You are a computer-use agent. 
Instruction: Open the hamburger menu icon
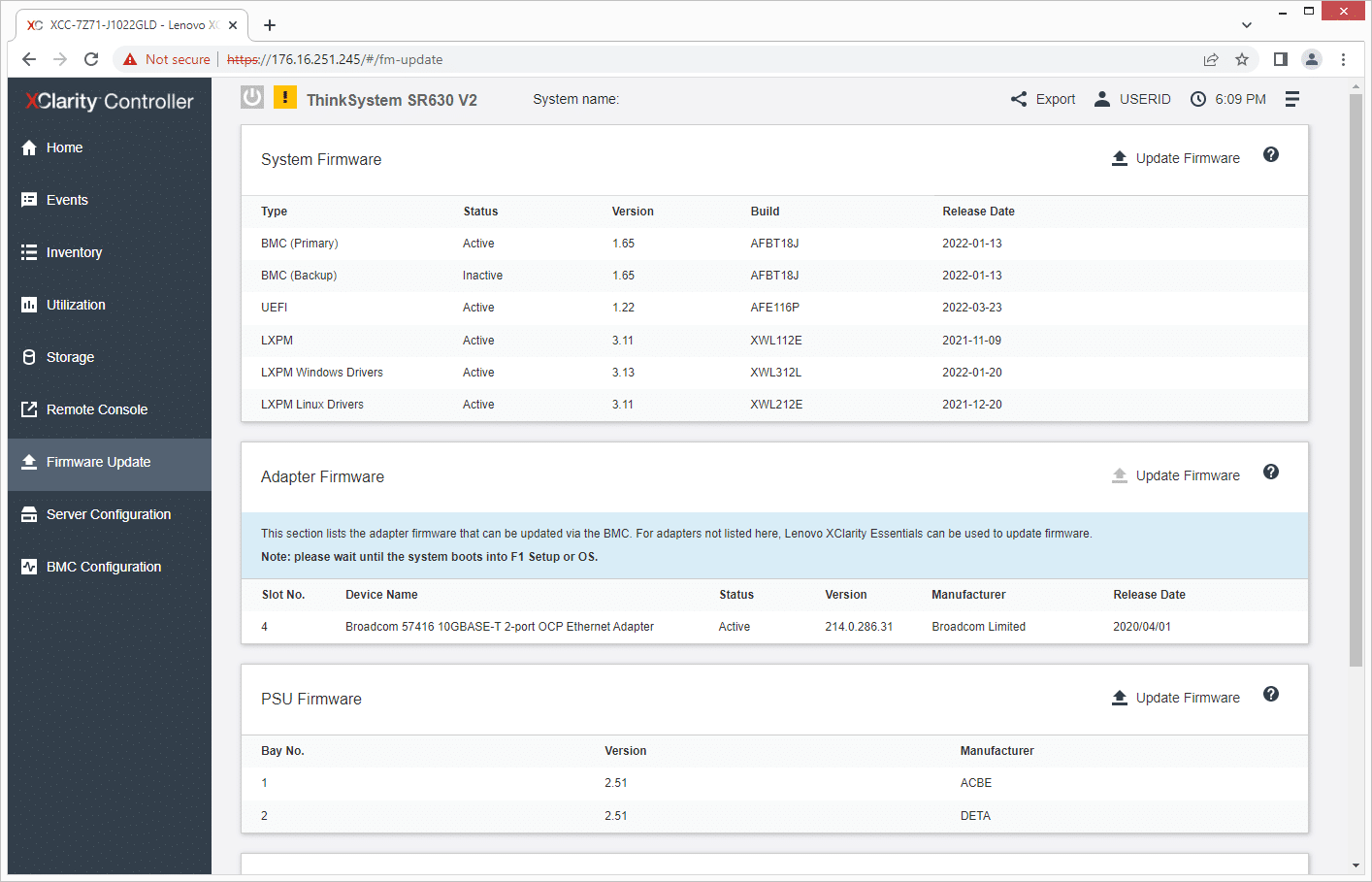click(1291, 99)
